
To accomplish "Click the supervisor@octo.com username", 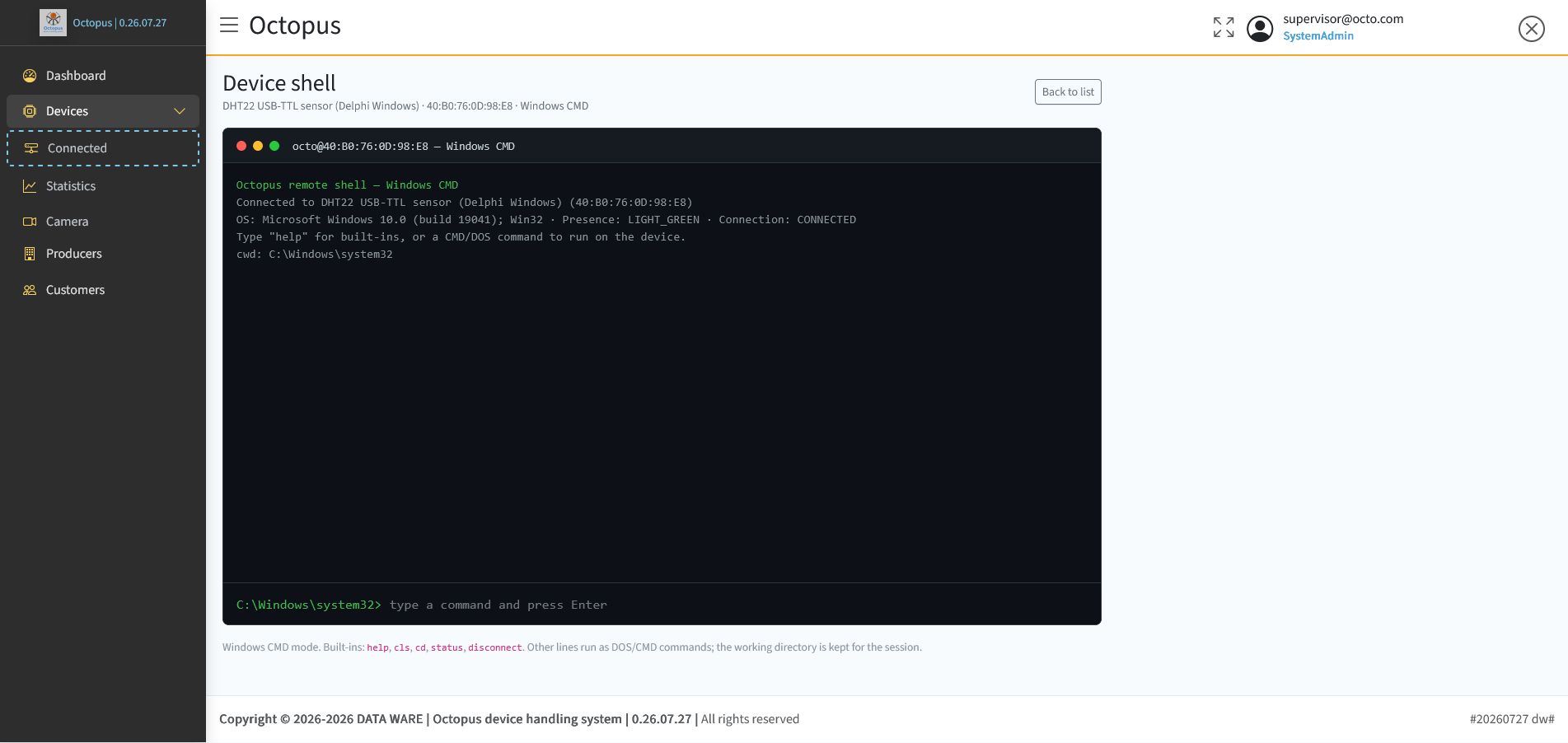I will coord(1343,19).
